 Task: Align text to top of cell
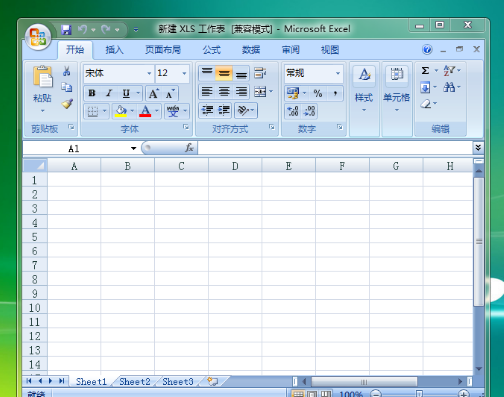click(207, 73)
